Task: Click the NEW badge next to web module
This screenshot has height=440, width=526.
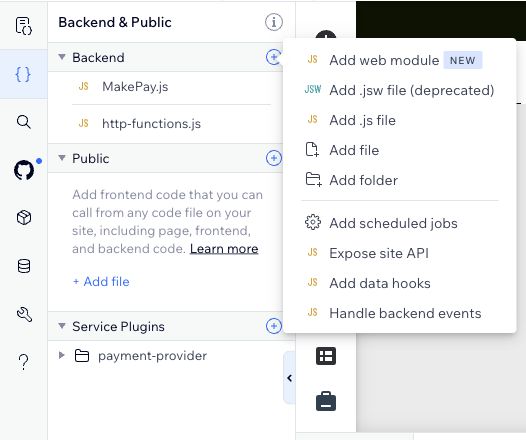Action: pos(463,60)
